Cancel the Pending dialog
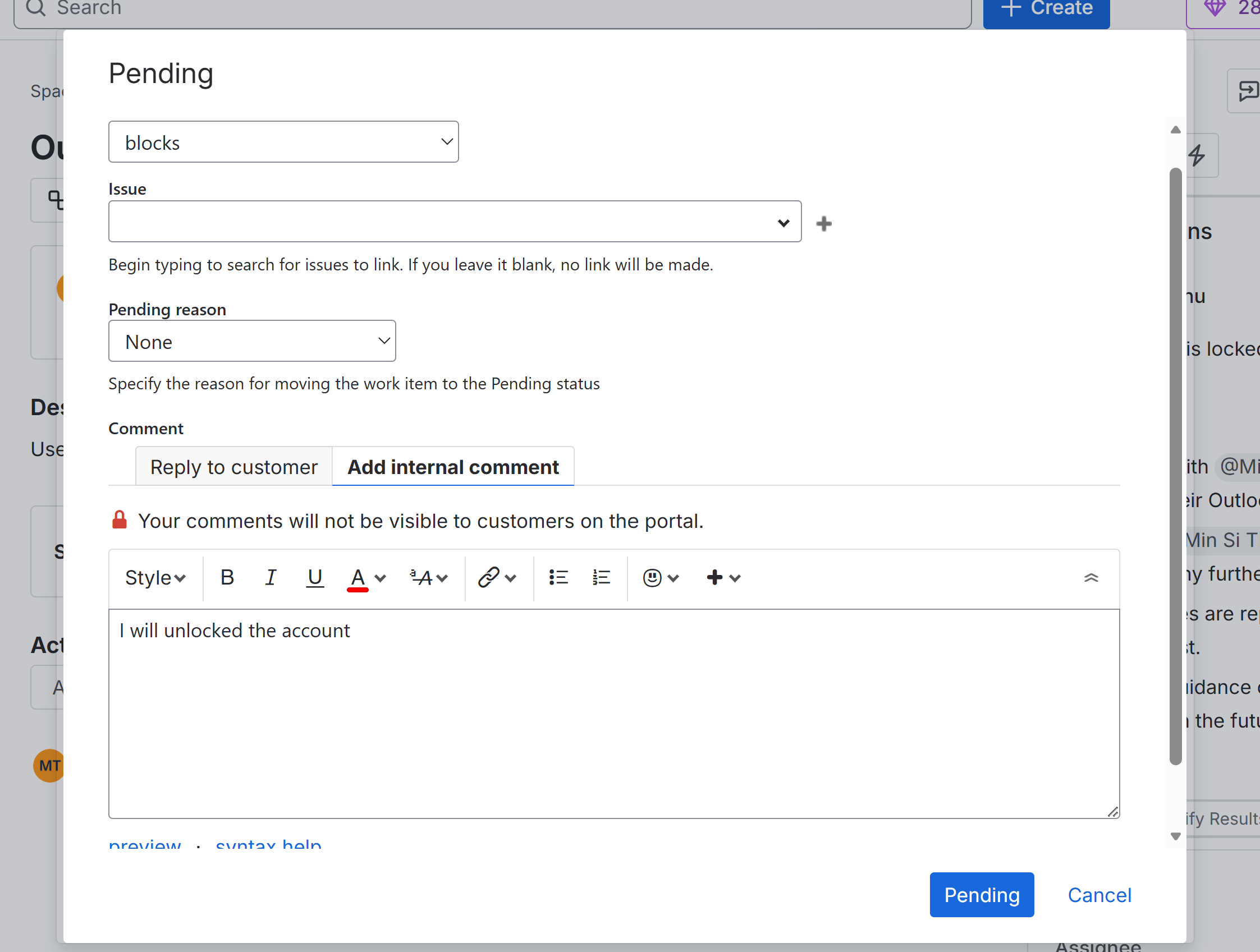The image size is (1260, 952). [1099, 894]
